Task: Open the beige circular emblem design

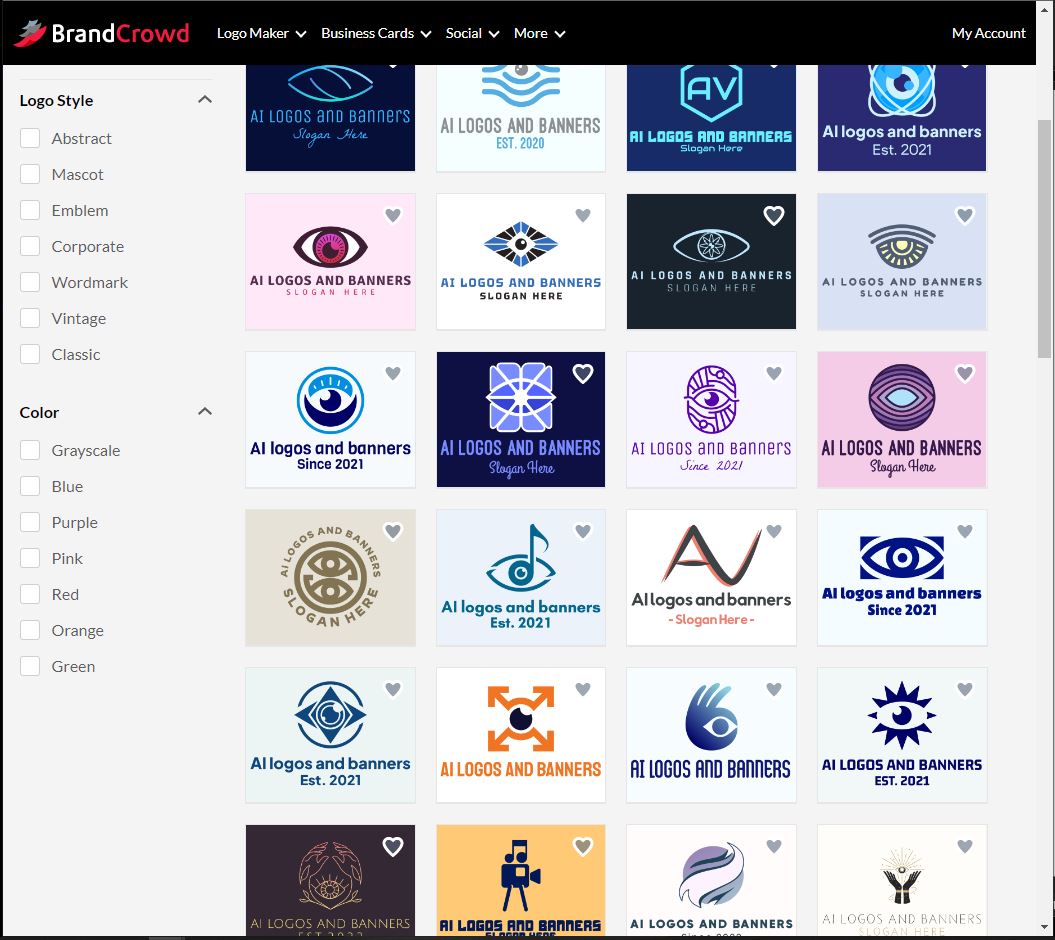Action: tap(330, 577)
